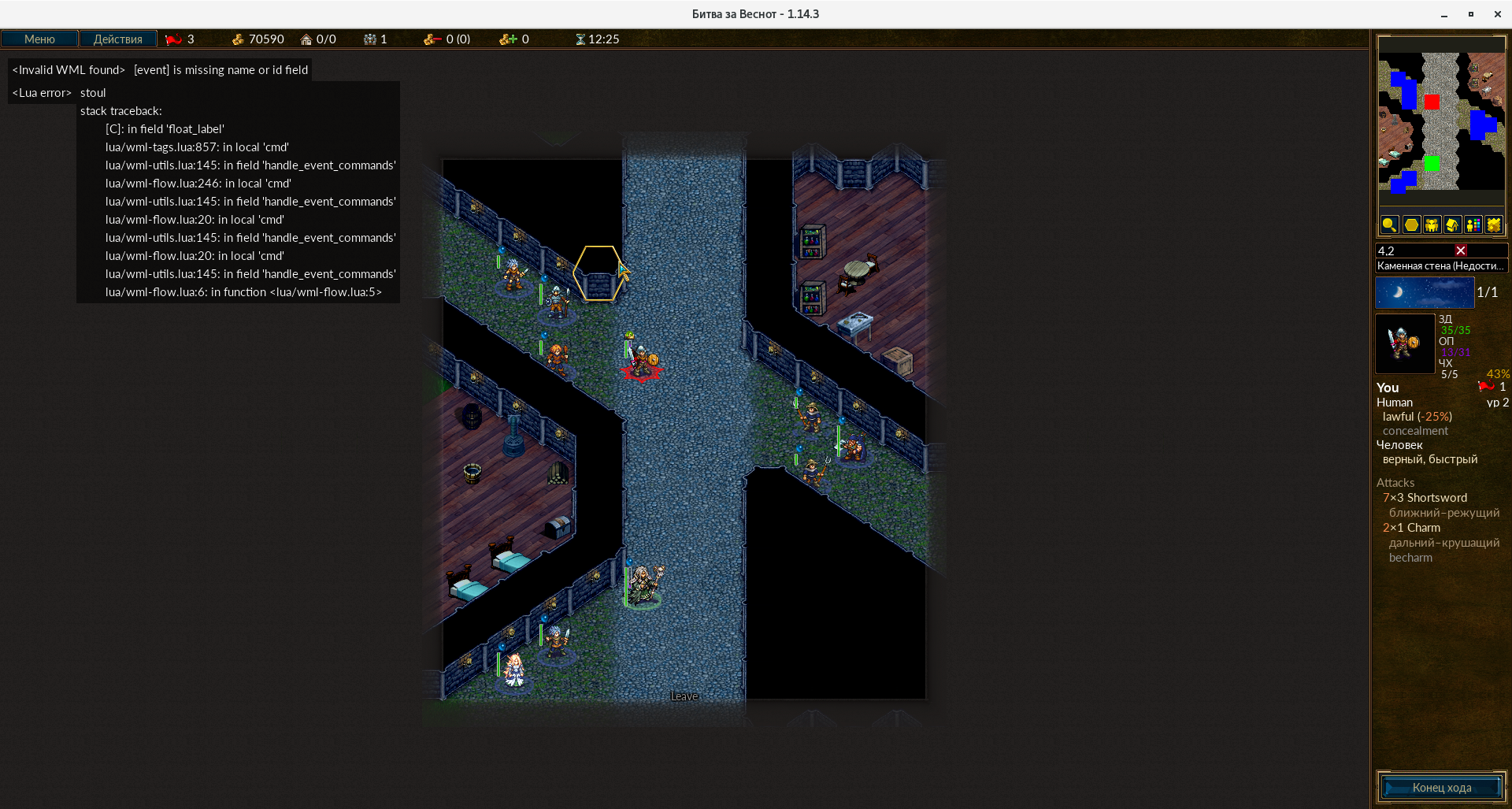
Task: Click the unit name You
Action: 1388,388
